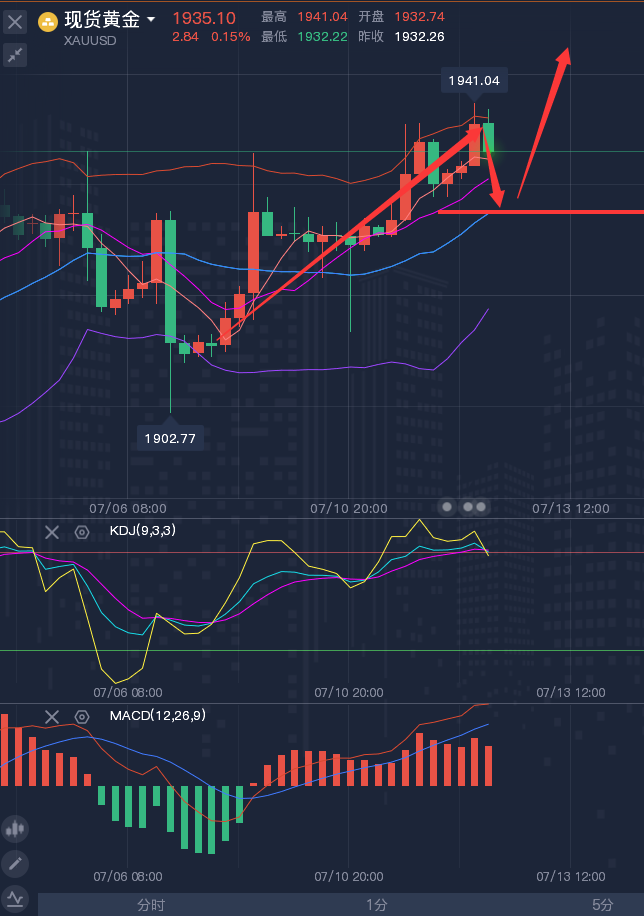
Task: Open MACD(12,26,9) indicator settings
Action: [x=82, y=717]
